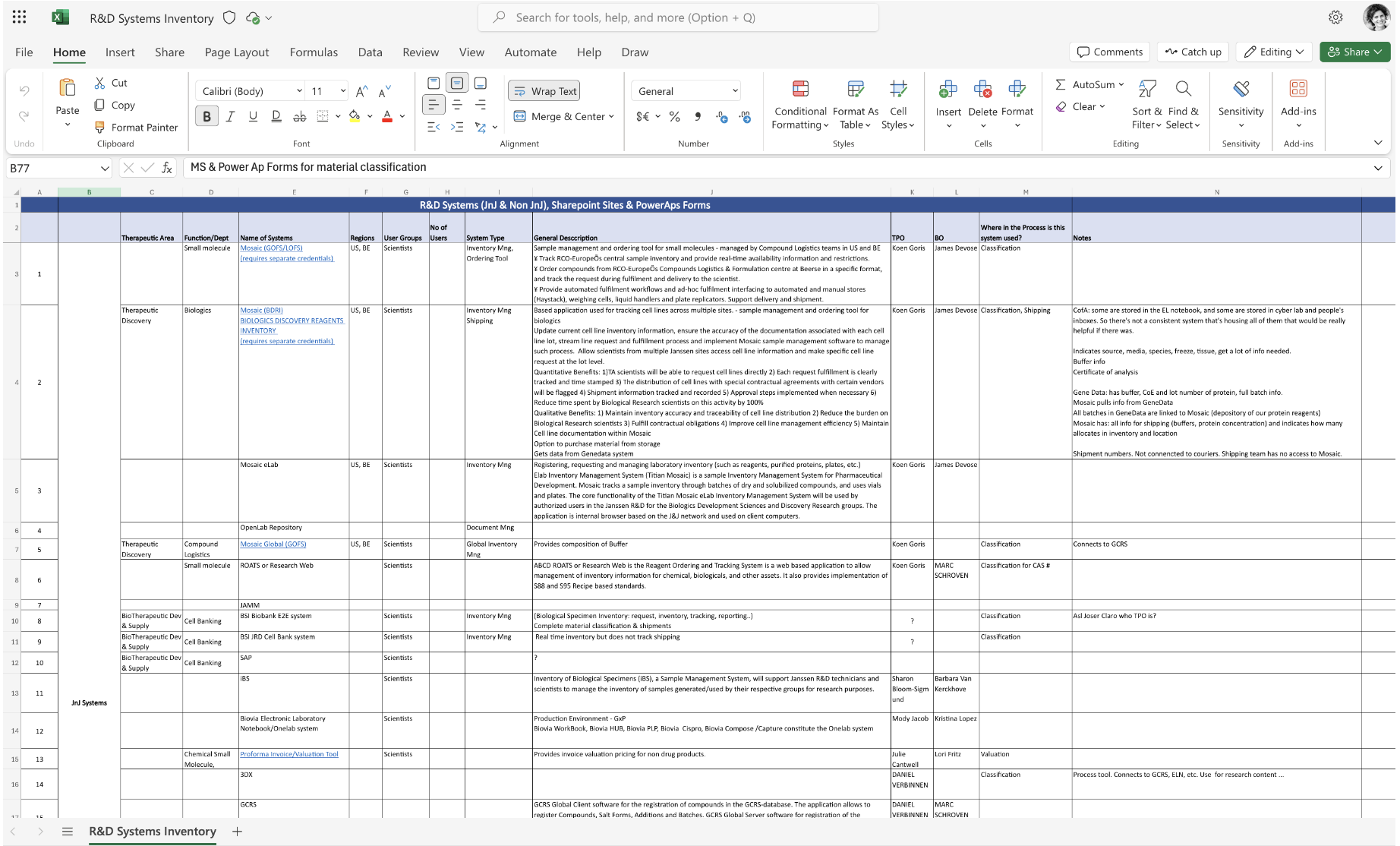Open the all sheets list icon

pos(68,832)
